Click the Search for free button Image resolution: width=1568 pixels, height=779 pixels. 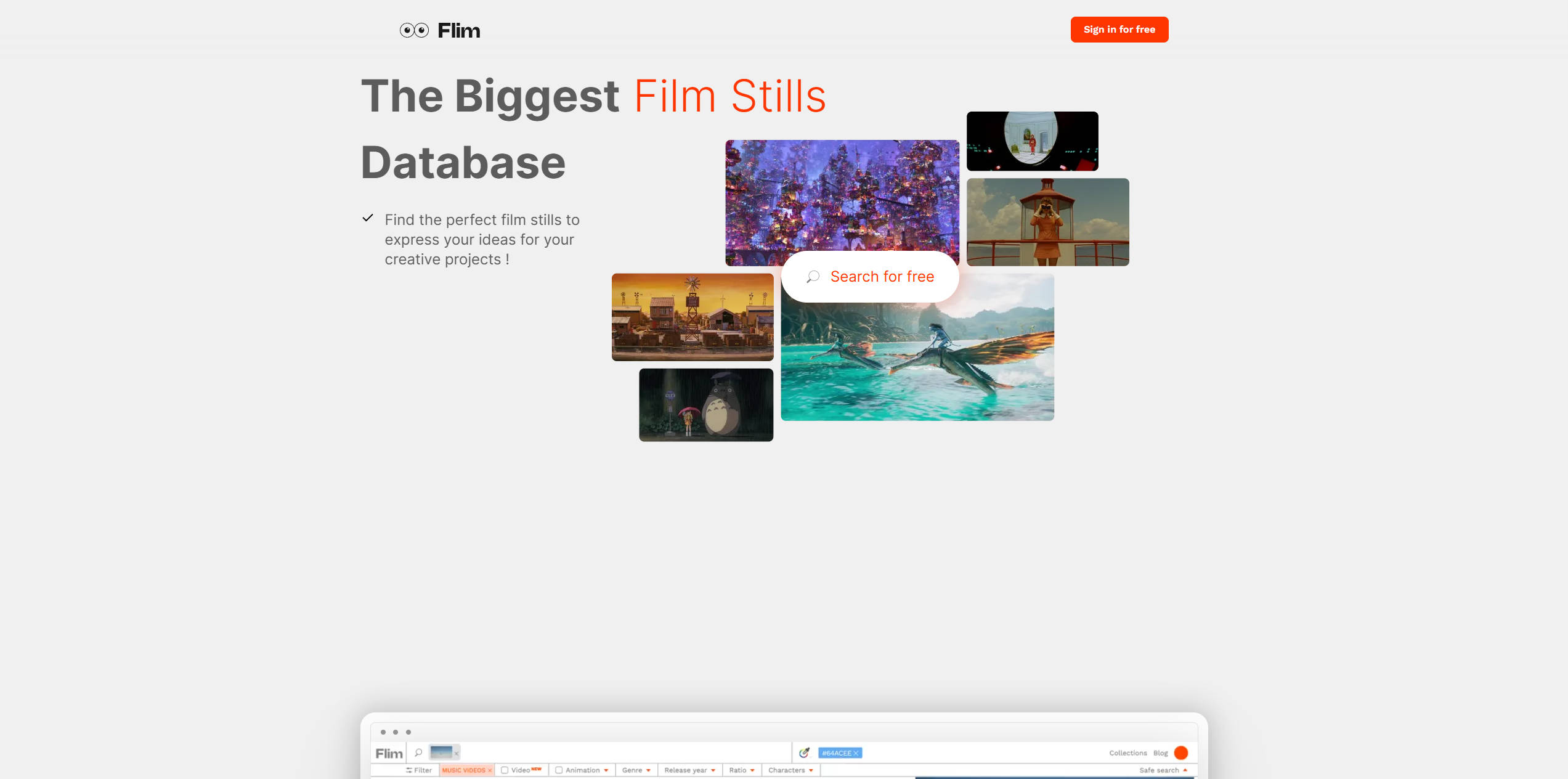tap(869, 277)
